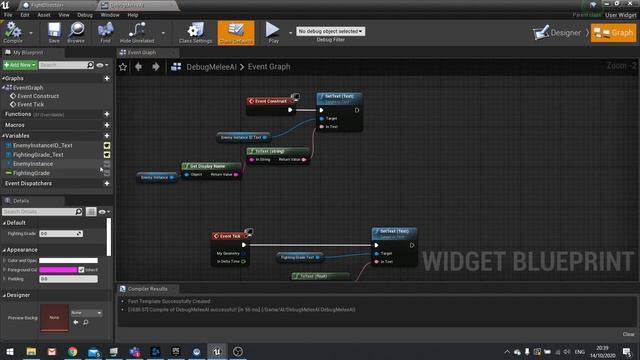Open My Blueprint view options eye menu

pos(102,65)
